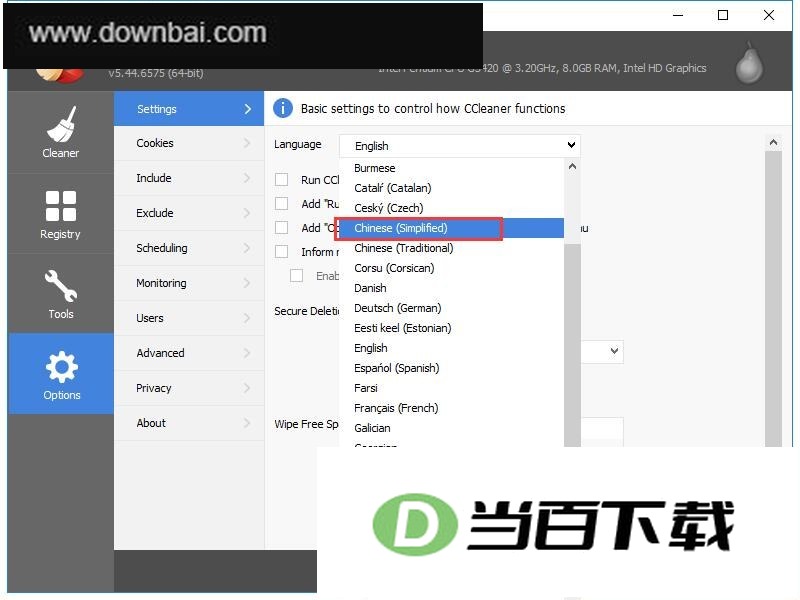Expand About row chevron arrow
Viewport: 800px width, 600px height.
pyautogui.click(x=247, y=423)
